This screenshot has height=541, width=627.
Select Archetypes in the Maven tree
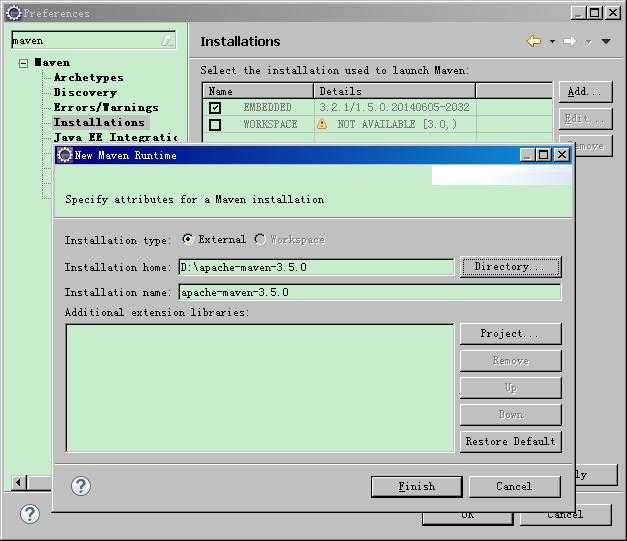coord(88,78)
